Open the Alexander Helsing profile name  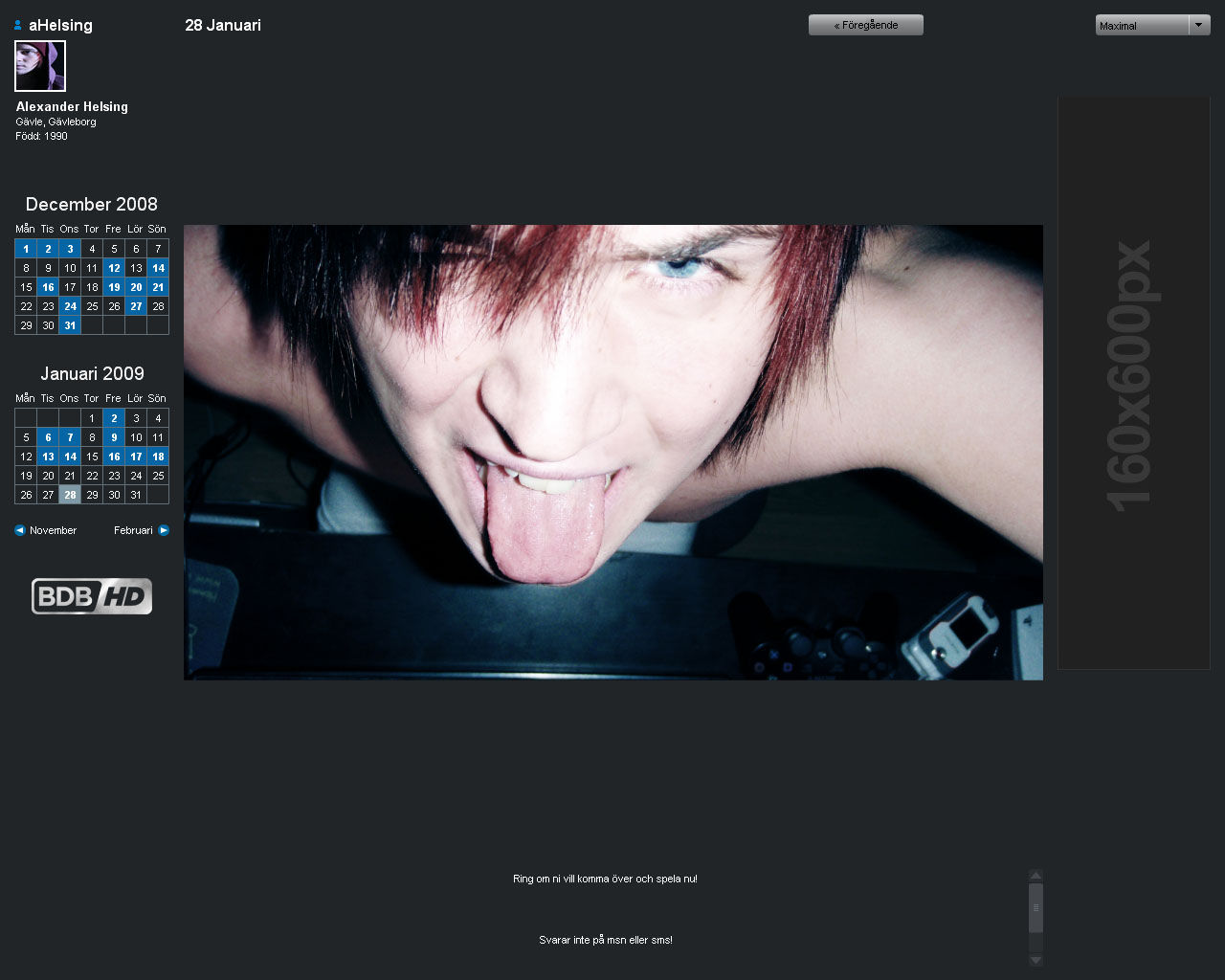pos(72,107)
